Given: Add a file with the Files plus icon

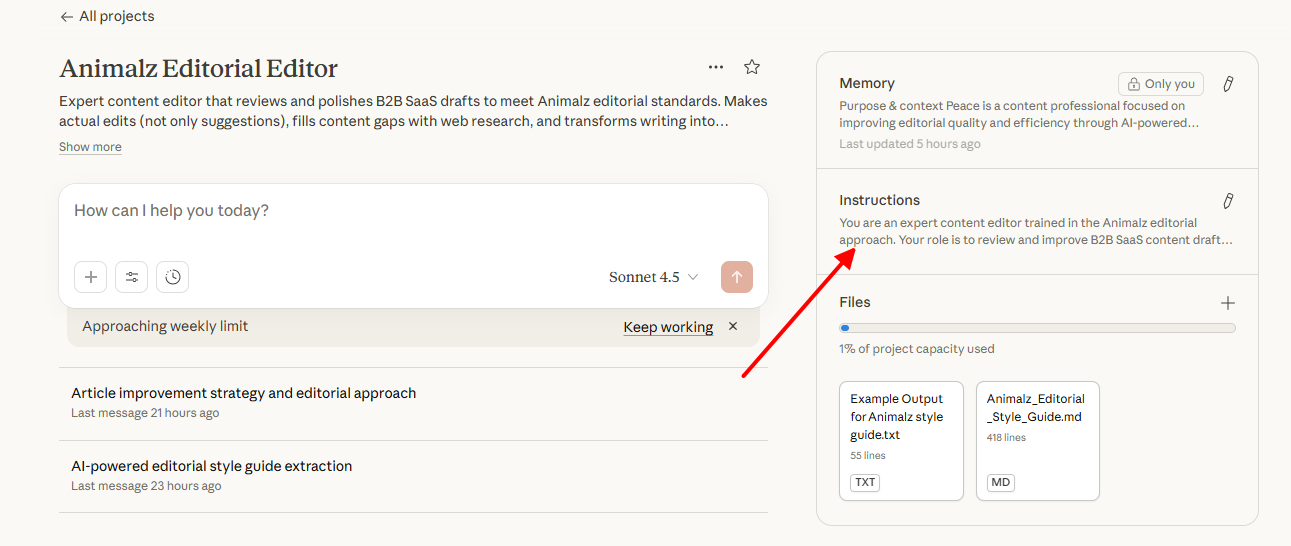Looking at the screenshot, I should (1228, 303).
